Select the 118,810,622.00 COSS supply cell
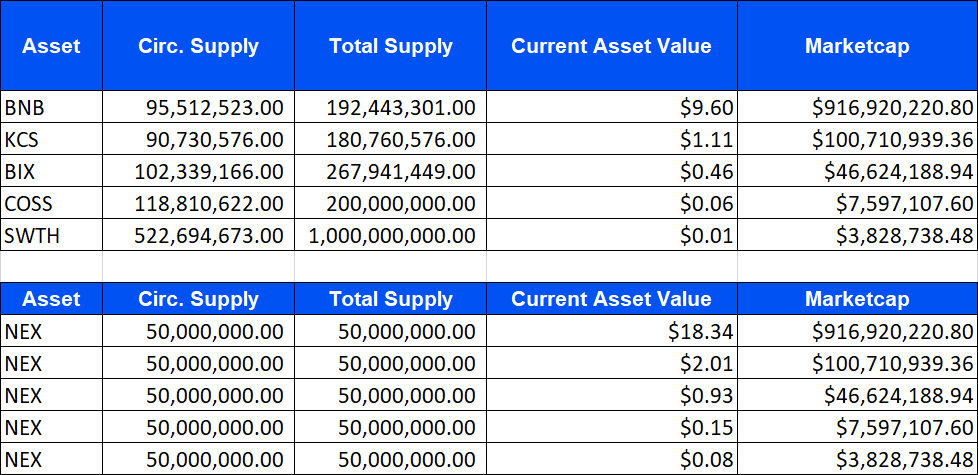Viewport: 978px width, 475px height. coord(198,203)
